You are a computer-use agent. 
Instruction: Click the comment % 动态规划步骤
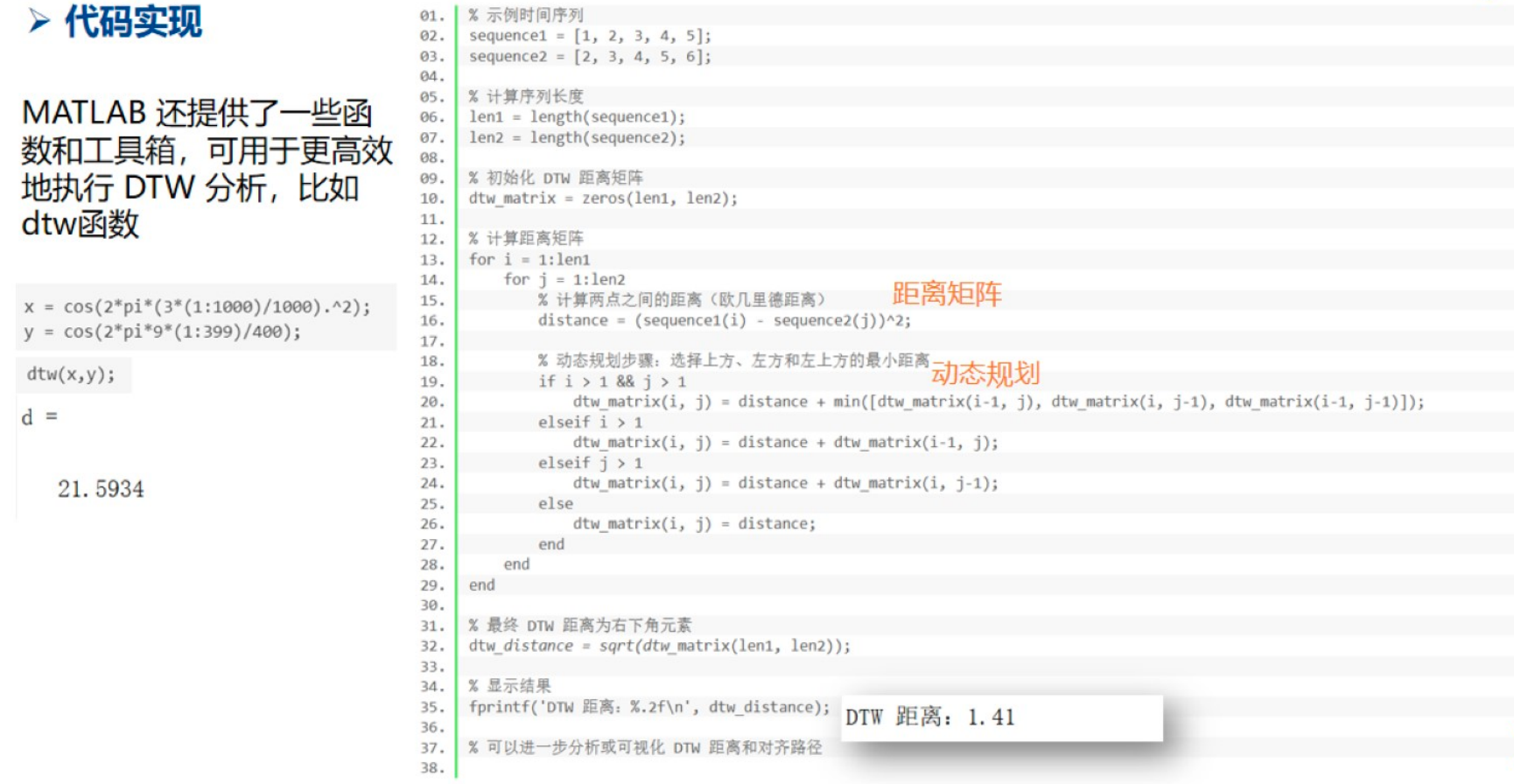click(x=733, y=360)
